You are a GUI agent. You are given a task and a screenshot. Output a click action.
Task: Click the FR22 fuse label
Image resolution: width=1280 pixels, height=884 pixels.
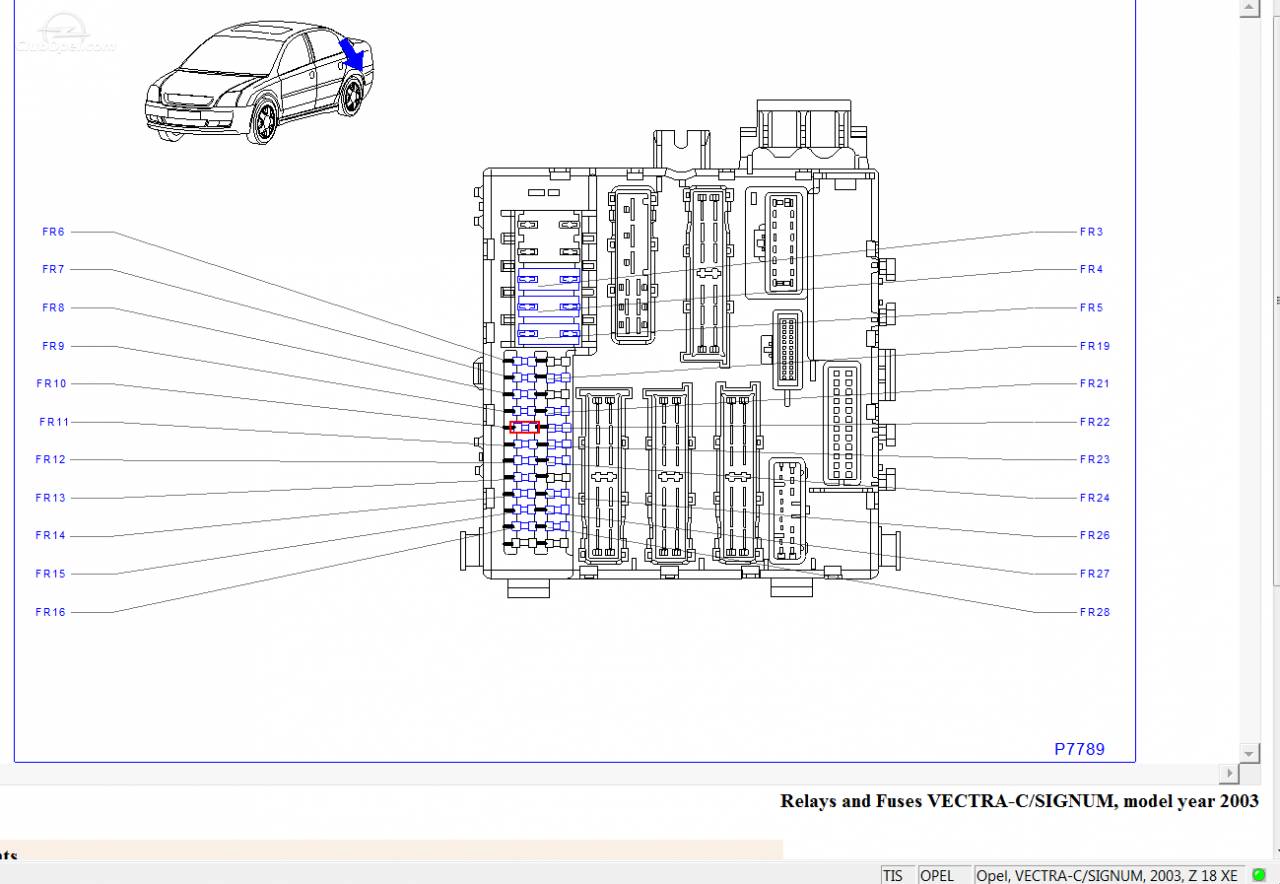click(x=1095, y=422)
